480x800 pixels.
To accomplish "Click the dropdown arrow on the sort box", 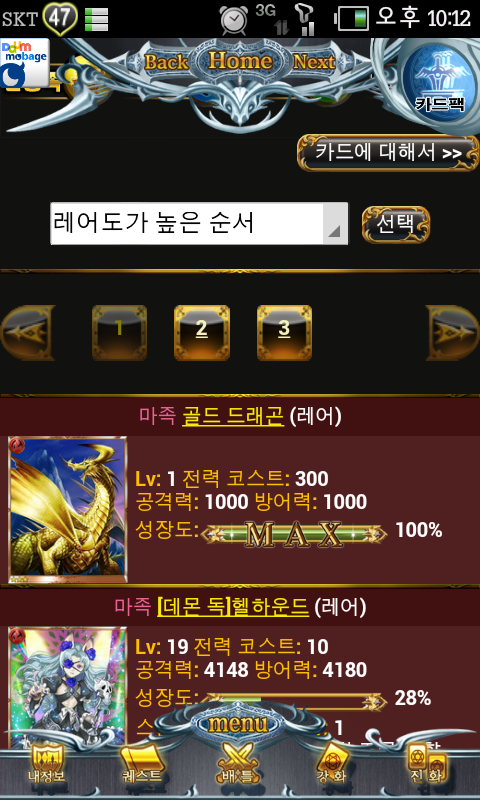I will coord(334,231).
